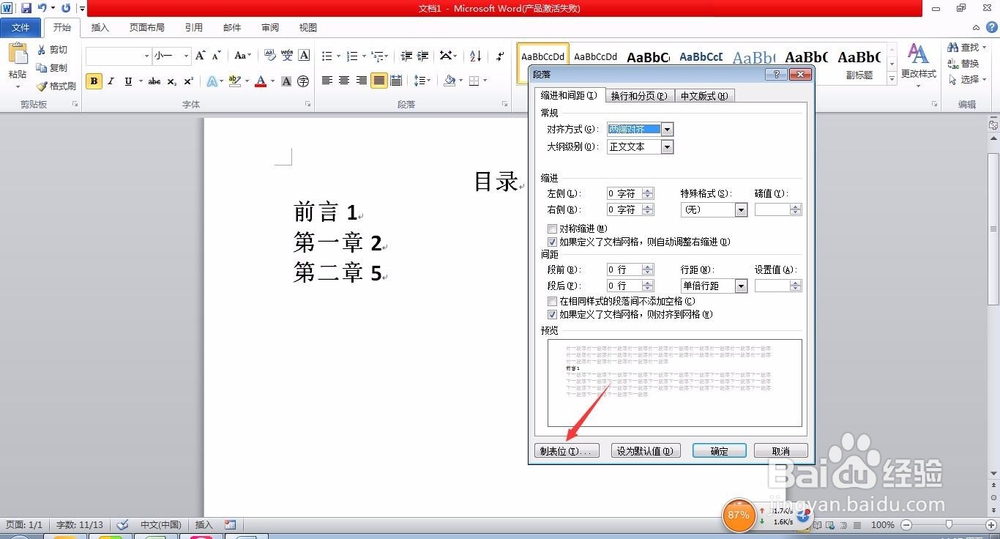The height and width of the screenshot is (539, 1000).
Task: Click the font color (red A) button
Action: click(x=260, y=81)
